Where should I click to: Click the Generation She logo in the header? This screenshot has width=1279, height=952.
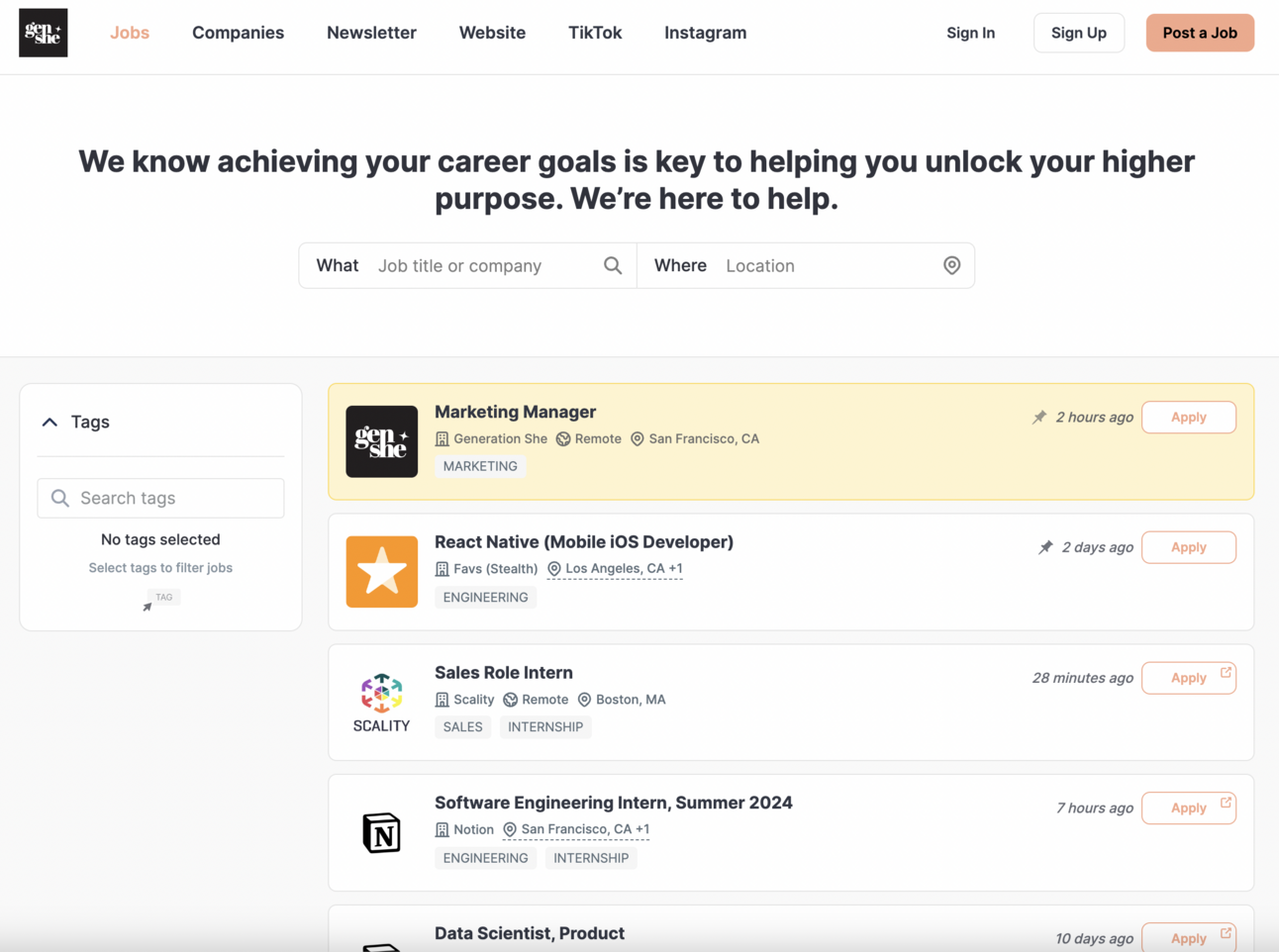(x=43, y=32)
